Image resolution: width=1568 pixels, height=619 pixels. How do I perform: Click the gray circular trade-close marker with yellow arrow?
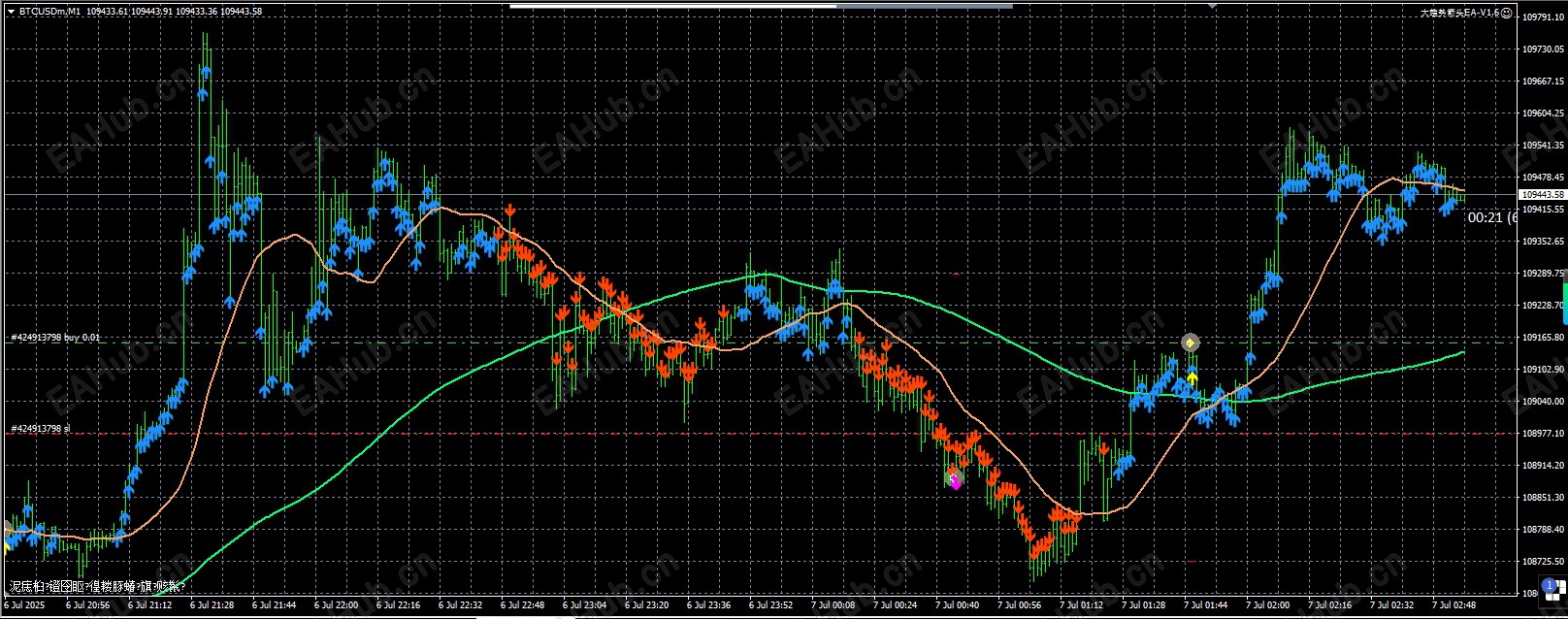(1191, 342)
